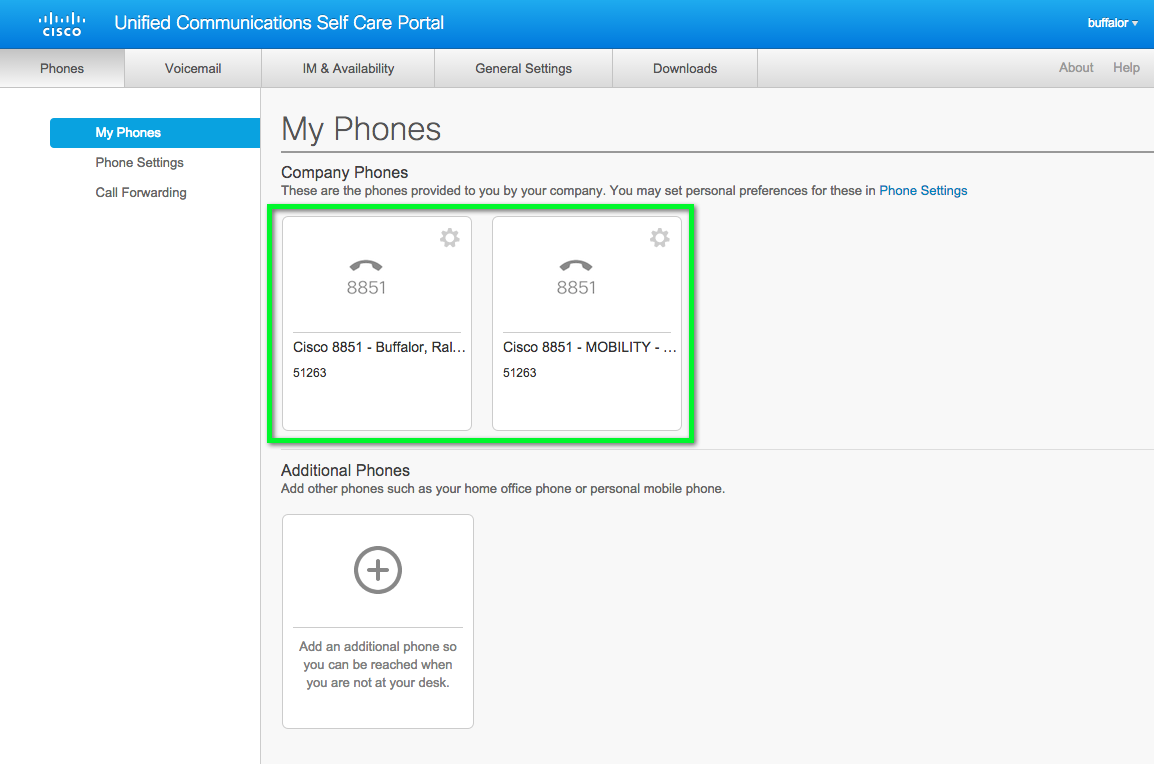Click the About link
This screenshot has width=1154, height=764.
tap(1076, 68)
